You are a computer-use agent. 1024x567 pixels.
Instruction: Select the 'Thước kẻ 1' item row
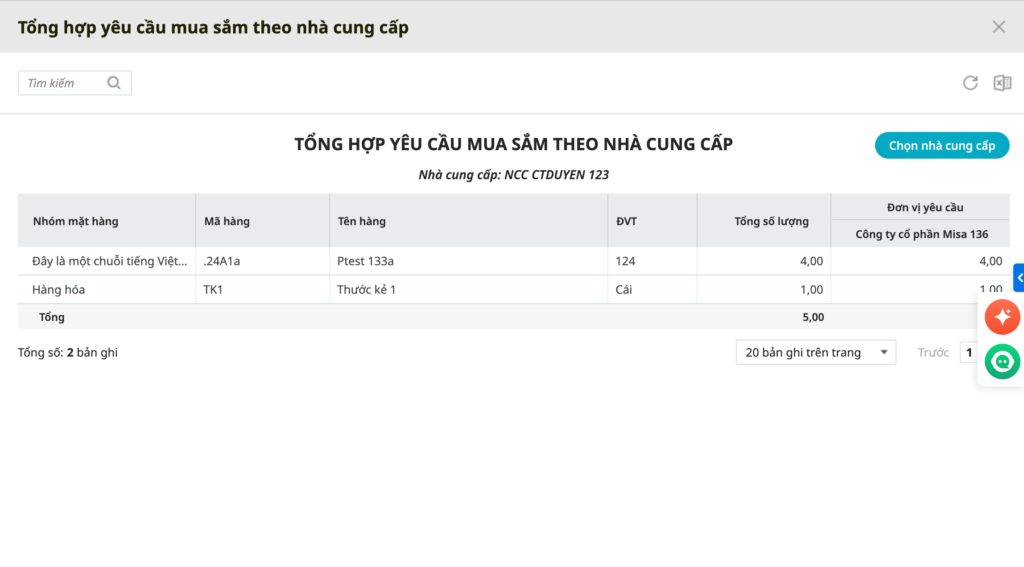(367, 290)
